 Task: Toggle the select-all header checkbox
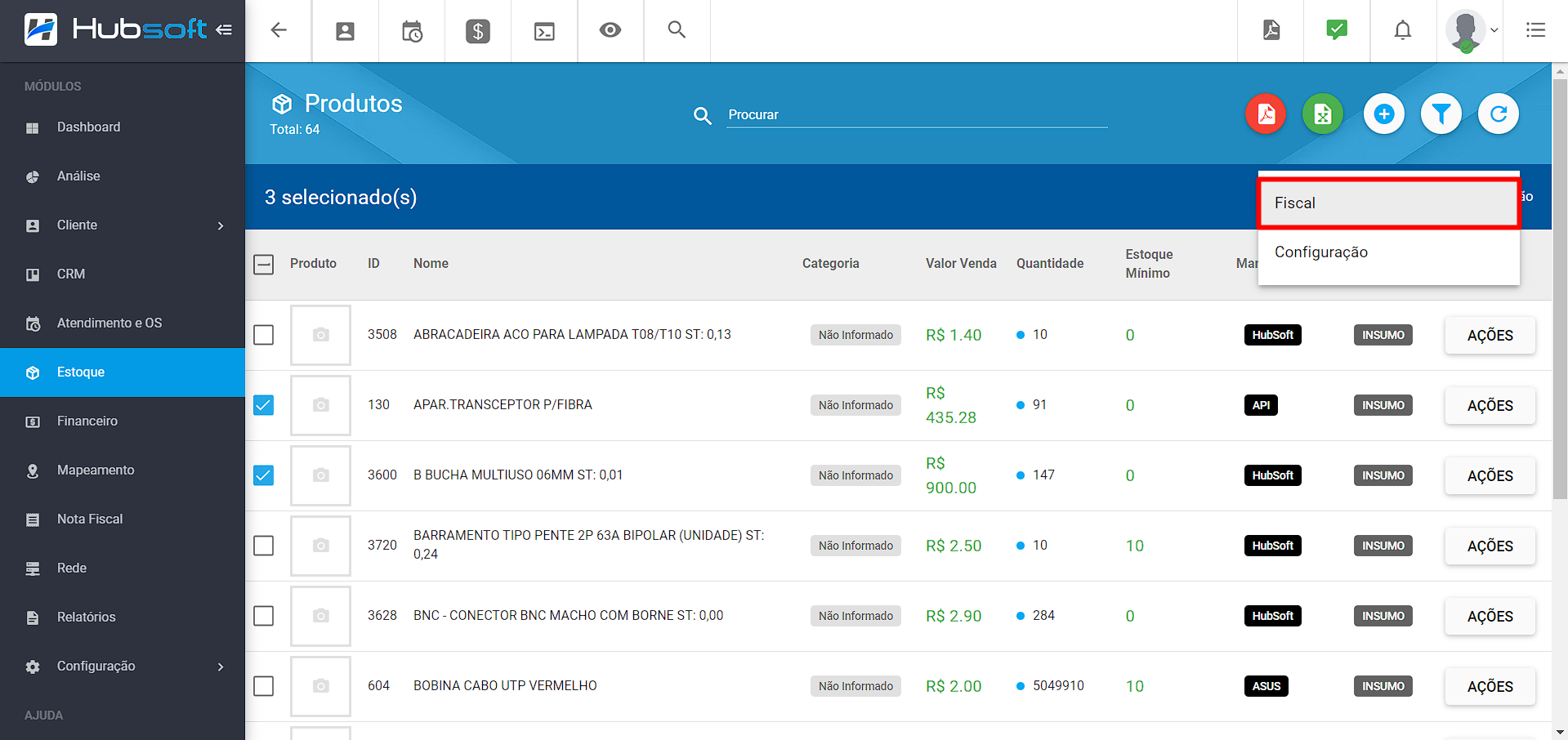(x=263, y=264)
